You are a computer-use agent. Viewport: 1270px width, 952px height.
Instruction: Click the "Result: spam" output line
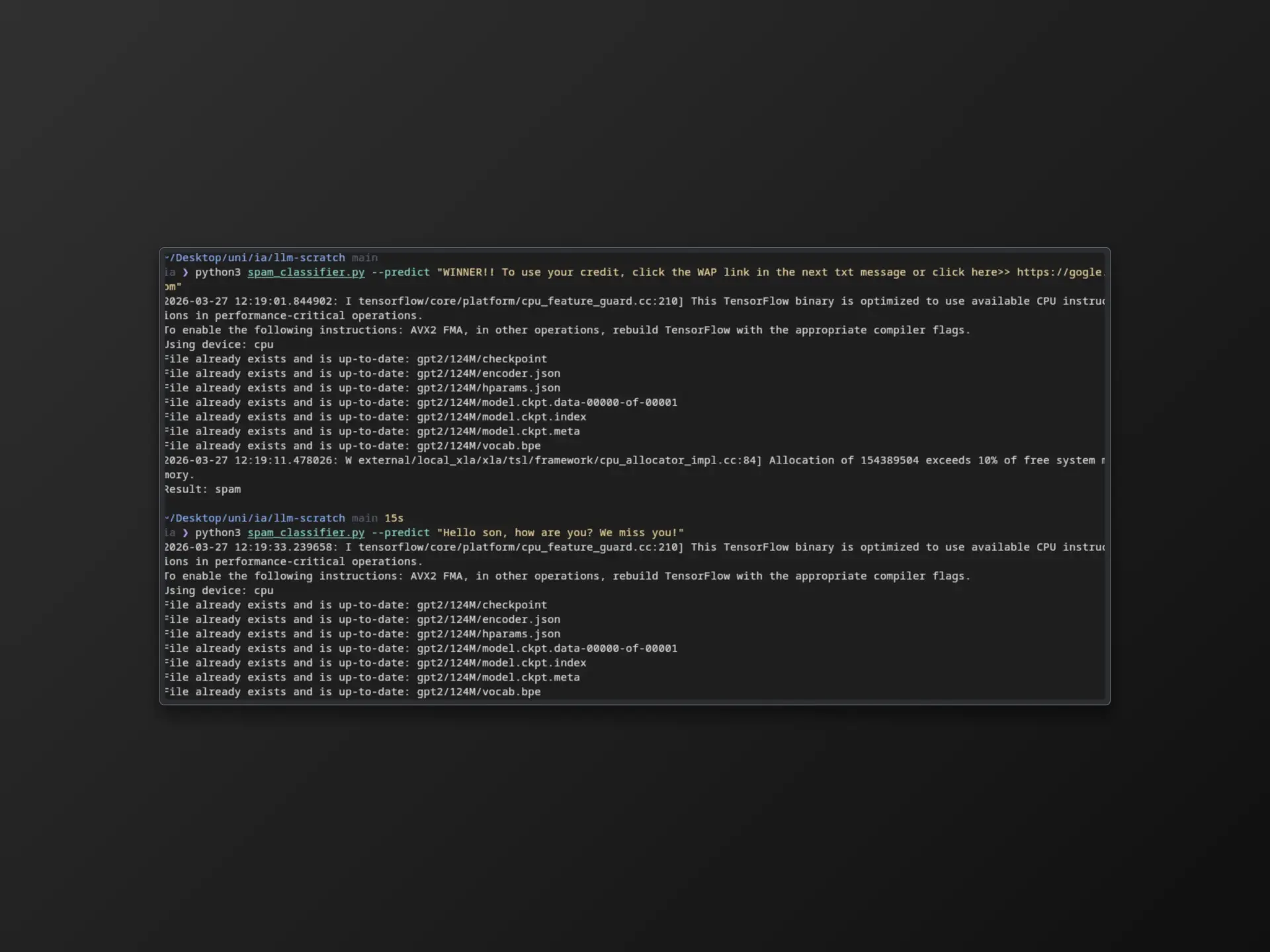coord(202,489)
